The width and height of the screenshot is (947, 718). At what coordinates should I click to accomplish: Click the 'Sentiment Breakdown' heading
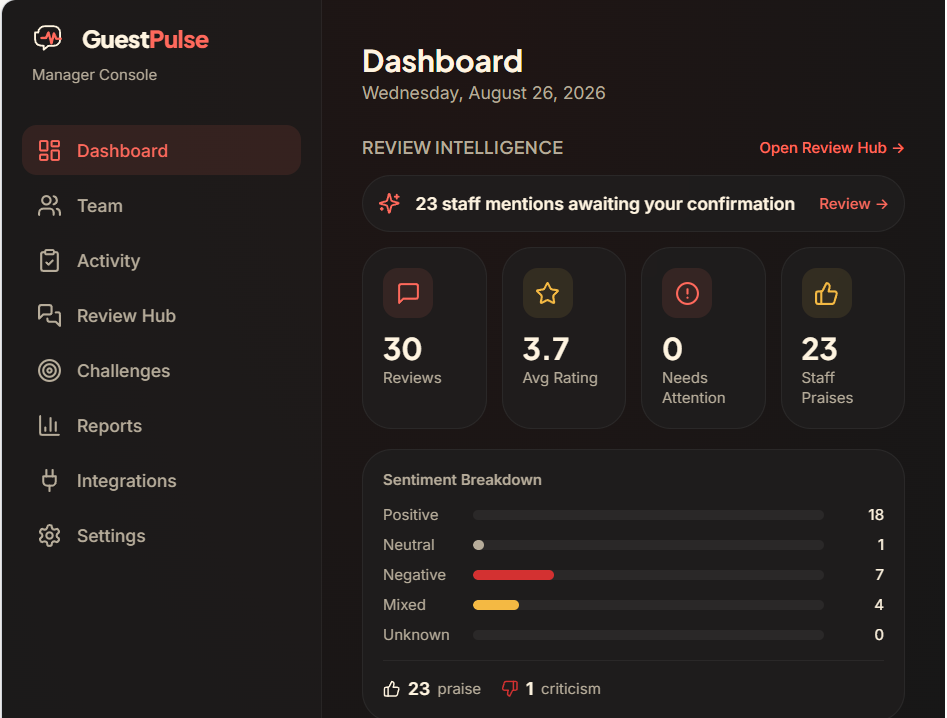pos(462,480)
